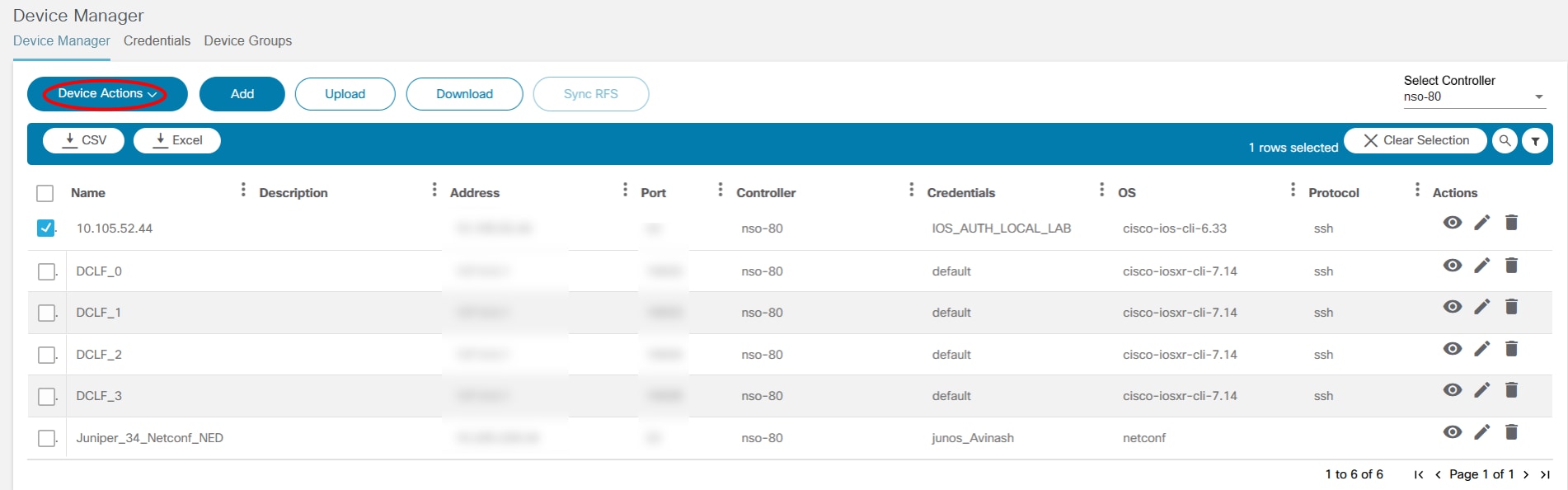Open the Name column options menu
This screenshot has width=1568, height=490.
click(243, 191)
